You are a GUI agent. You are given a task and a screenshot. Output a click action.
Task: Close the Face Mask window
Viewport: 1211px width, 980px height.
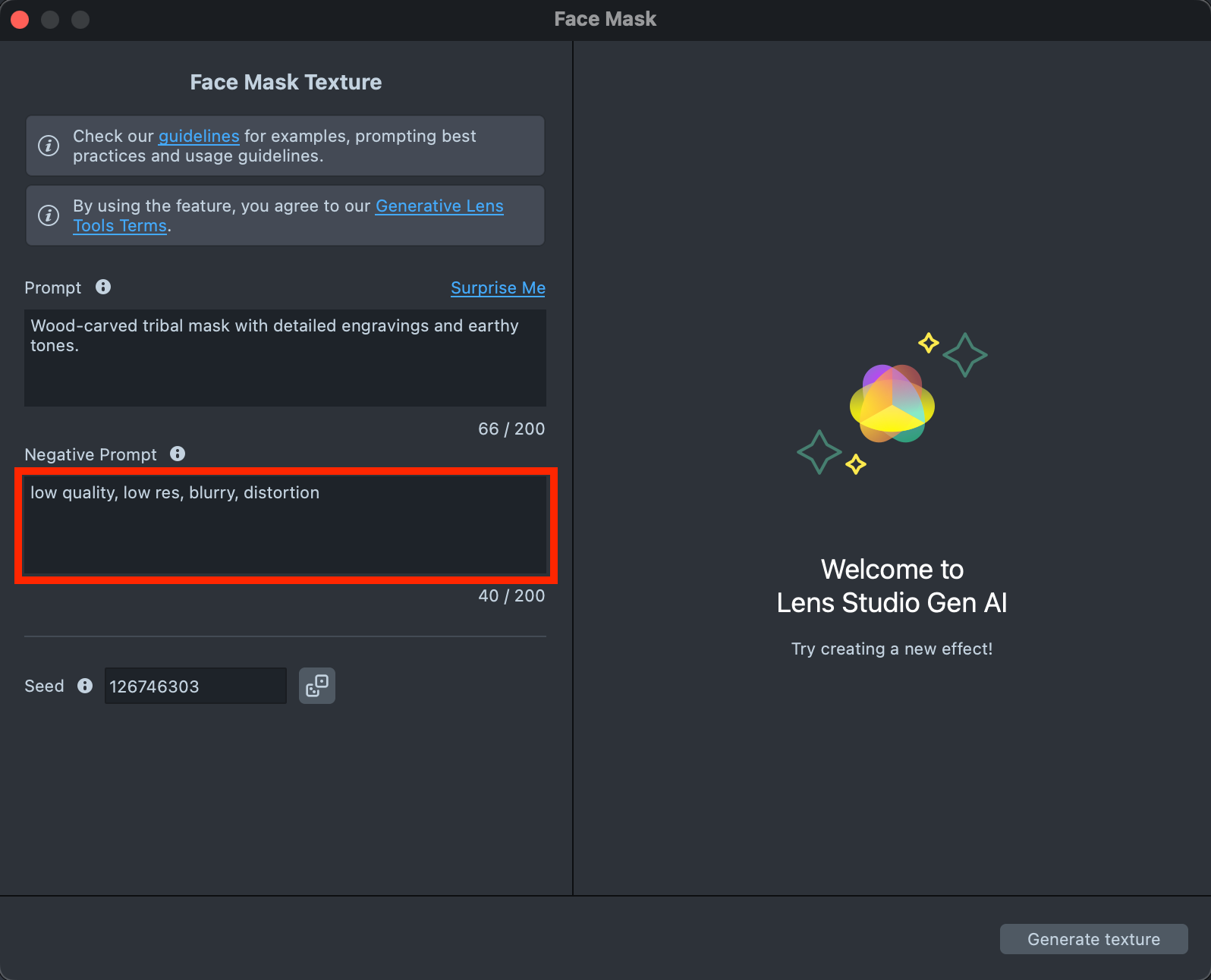[20, 20]
